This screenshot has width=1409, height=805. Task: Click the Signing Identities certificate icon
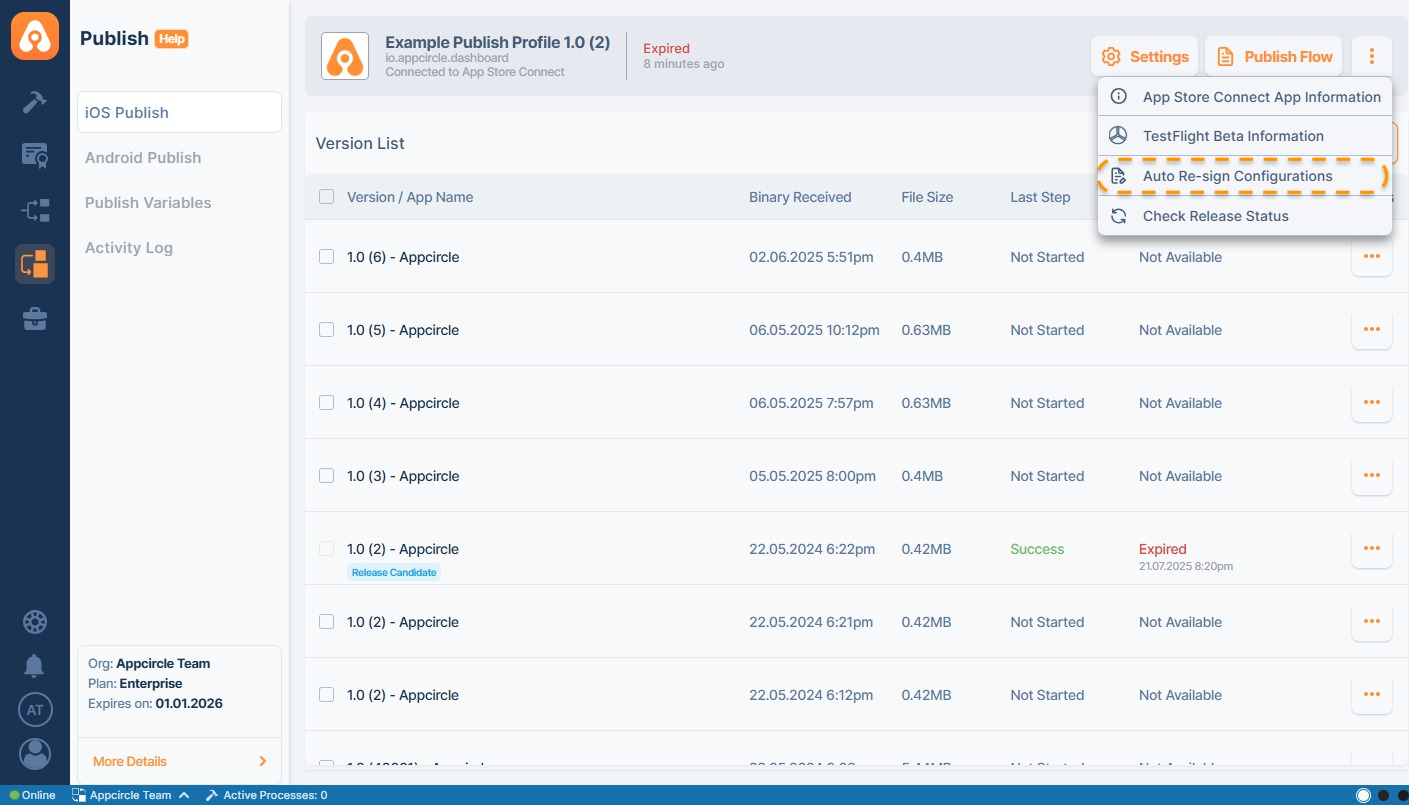[x=35, y=156]
